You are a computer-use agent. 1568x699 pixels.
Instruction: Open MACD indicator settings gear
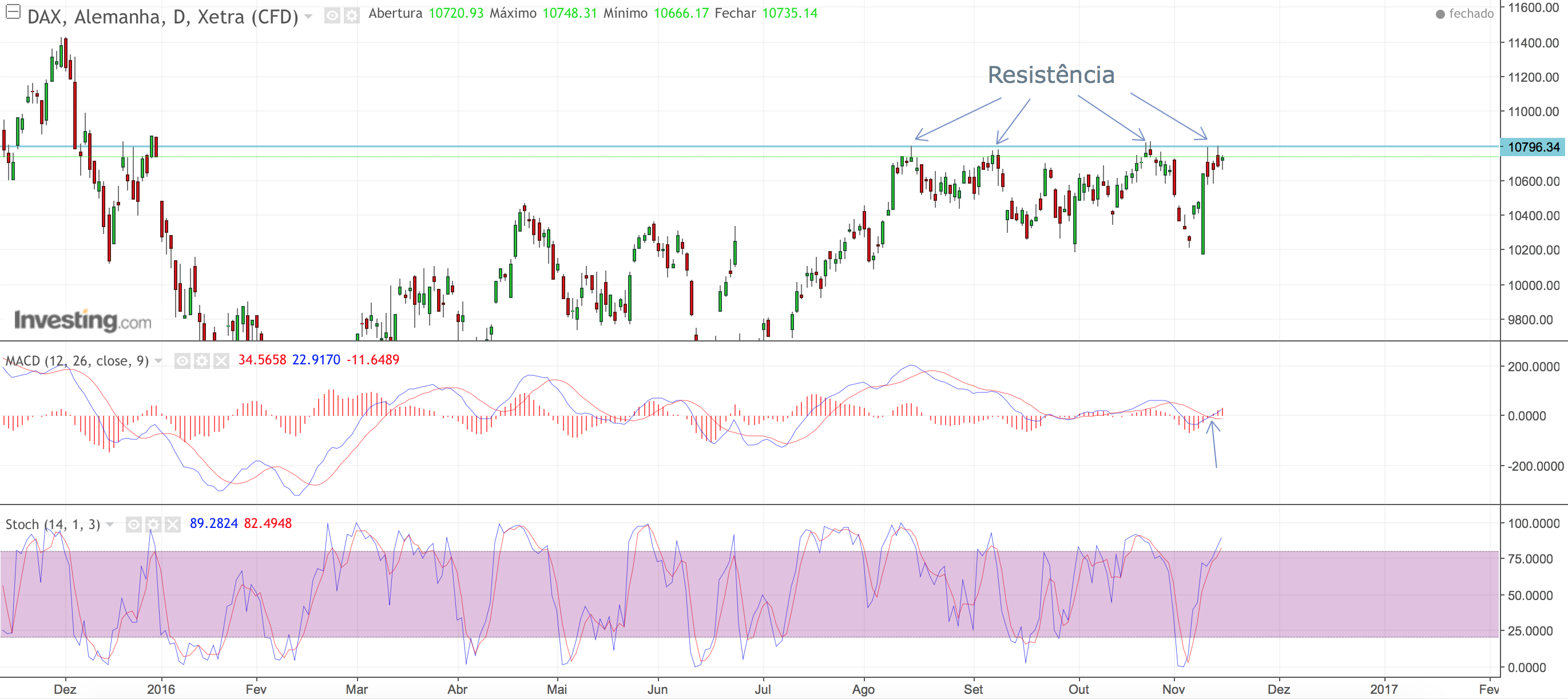(x=201, y=361)
